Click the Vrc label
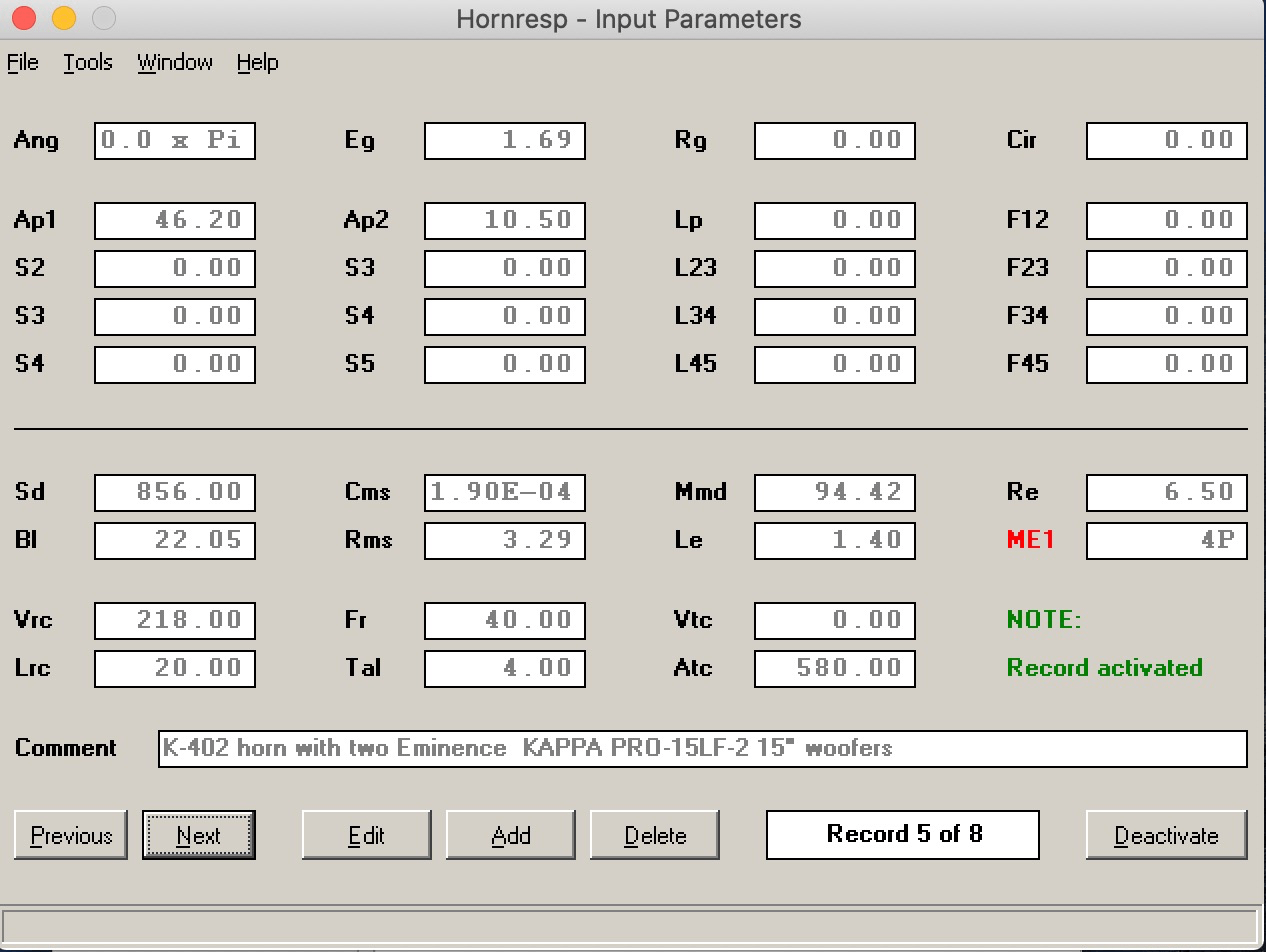Screen dimensions: 1266x952 tap(33, 620)
